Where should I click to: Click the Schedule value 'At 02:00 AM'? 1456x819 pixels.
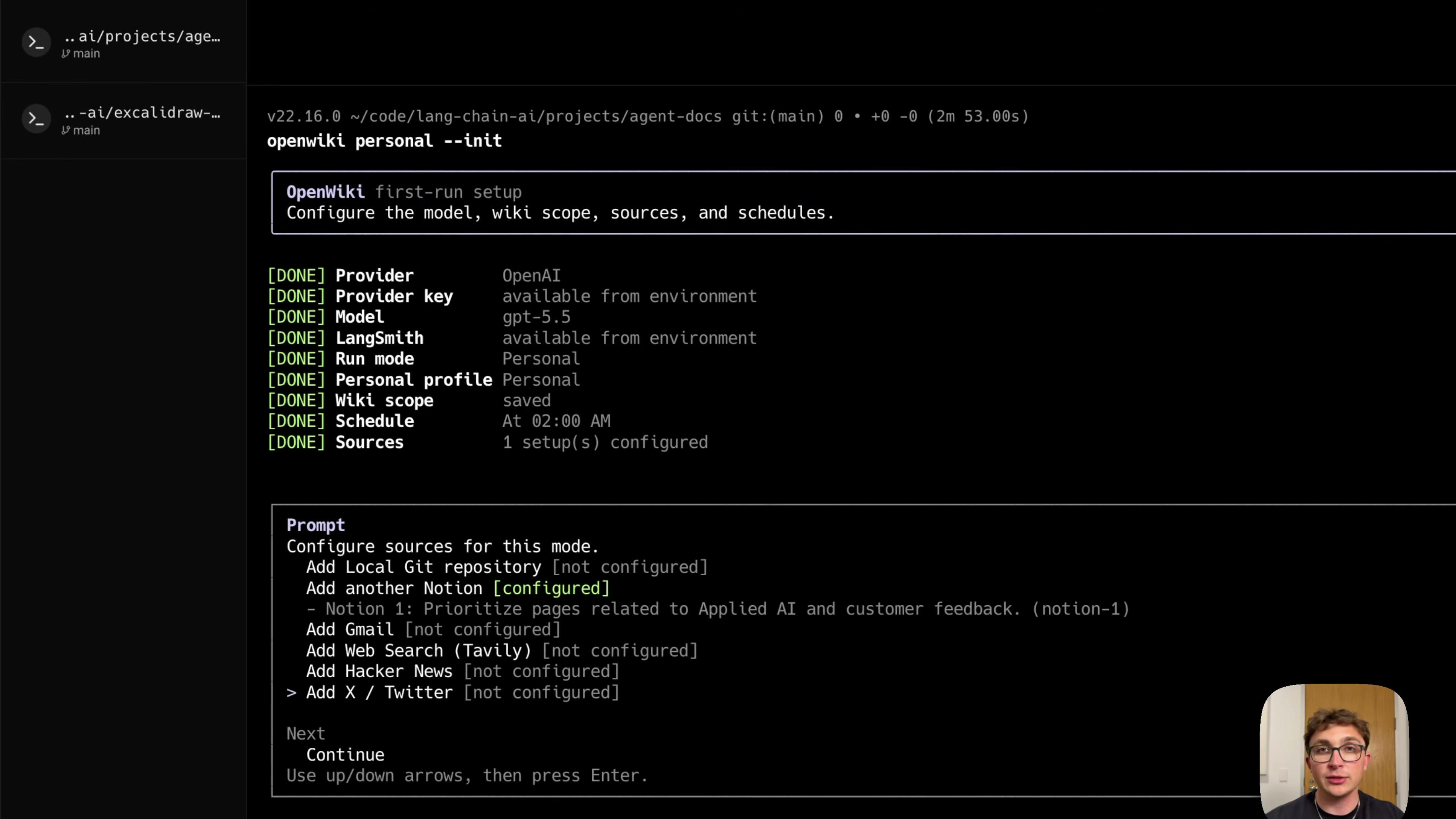coord(556,421)
